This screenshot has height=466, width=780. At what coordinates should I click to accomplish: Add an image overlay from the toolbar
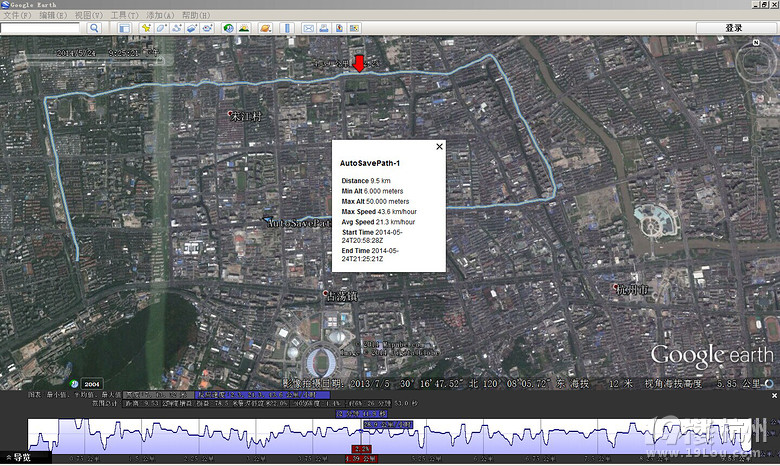tap(192, 28)
